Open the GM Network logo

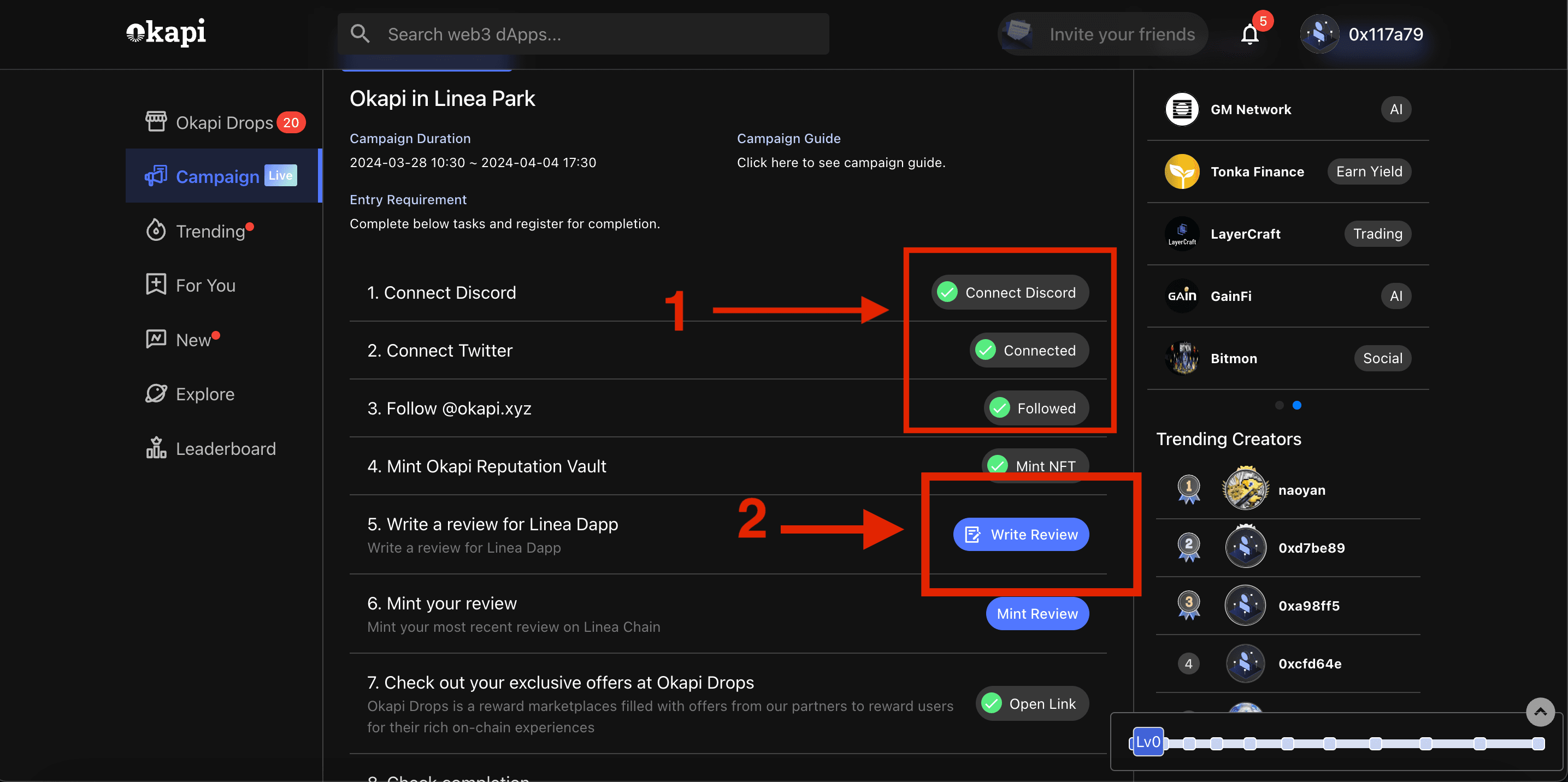click(x=1182, y=110)
